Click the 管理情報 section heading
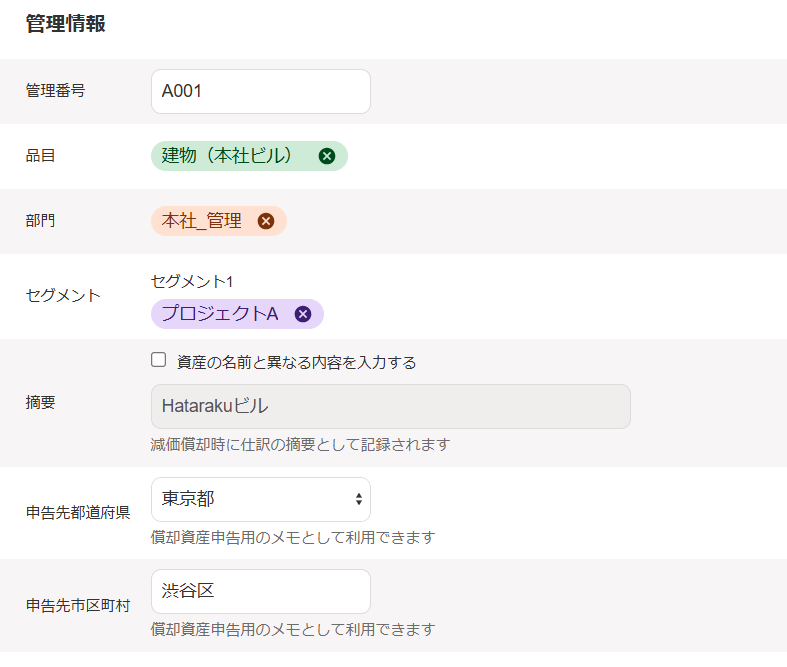Image resolution: width=787 pixels, height=667 pixels. [x=66, y=24]
